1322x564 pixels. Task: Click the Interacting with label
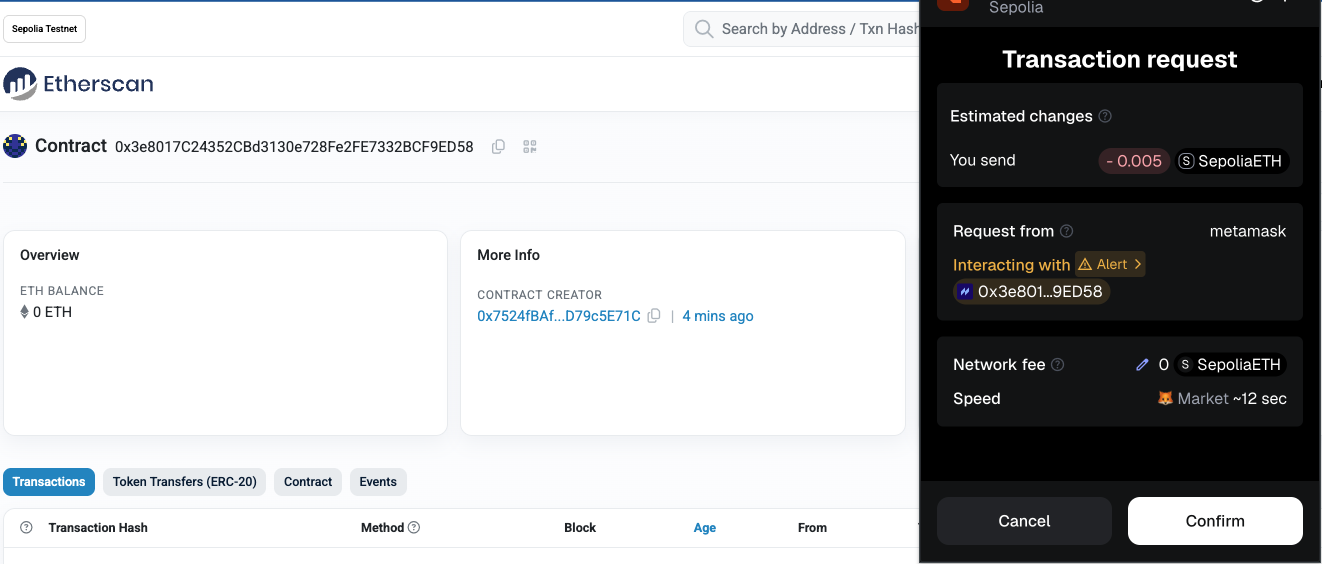pyautogui.click(x=1012, y=265)
